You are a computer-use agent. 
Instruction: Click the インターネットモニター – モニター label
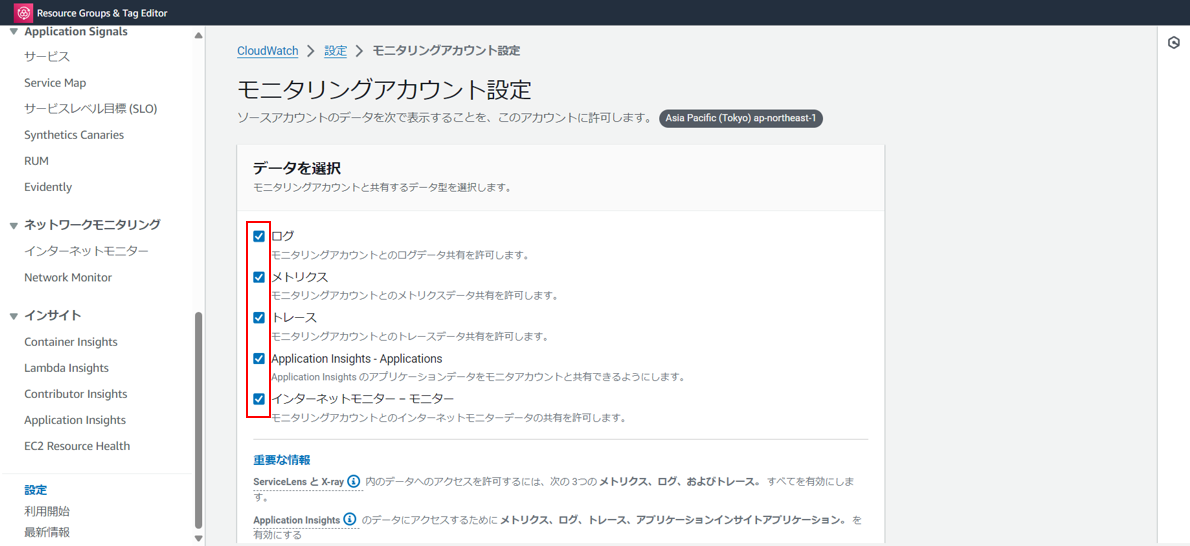point(363,399)
